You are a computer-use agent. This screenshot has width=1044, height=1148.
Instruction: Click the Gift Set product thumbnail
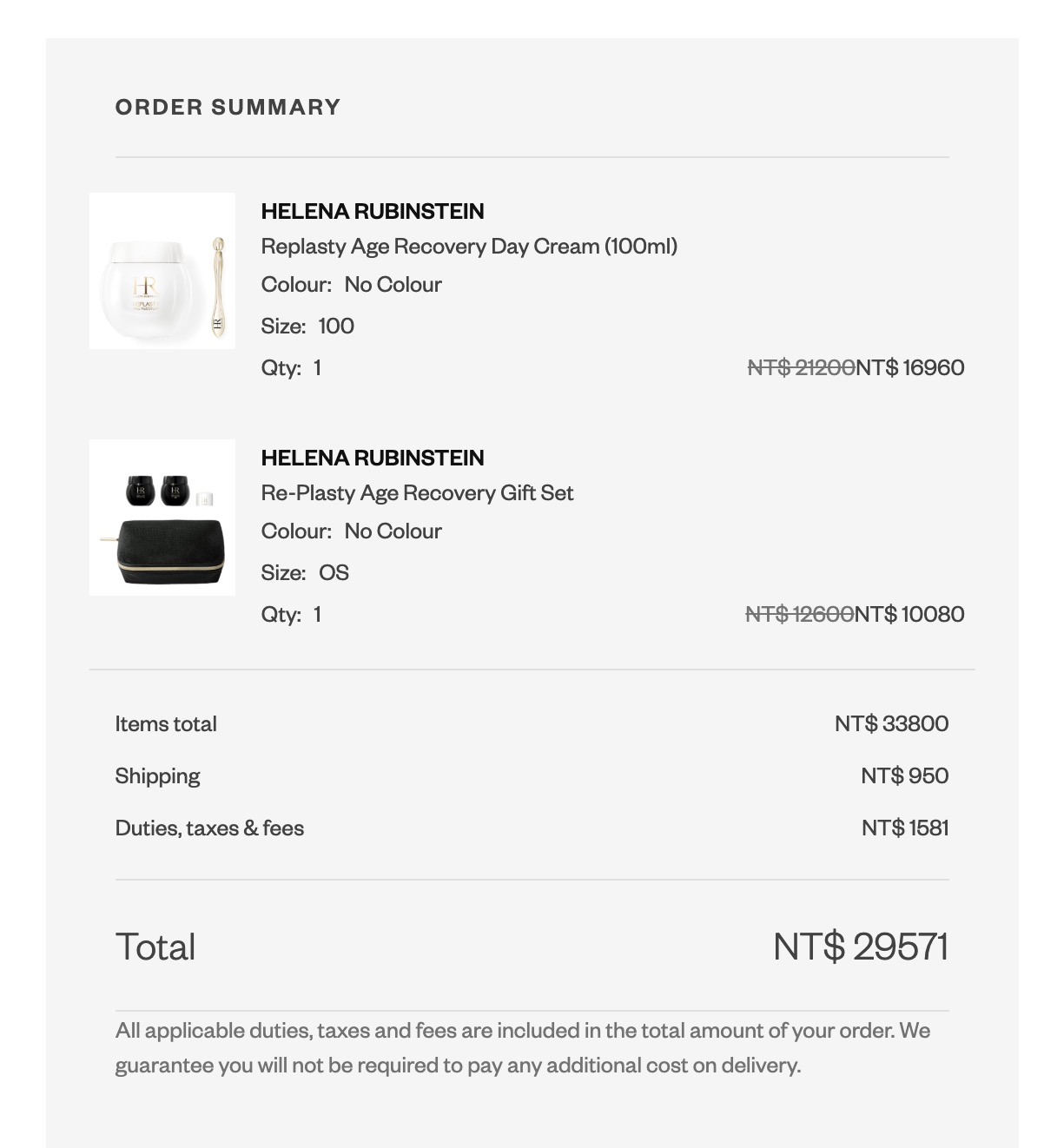162,518
